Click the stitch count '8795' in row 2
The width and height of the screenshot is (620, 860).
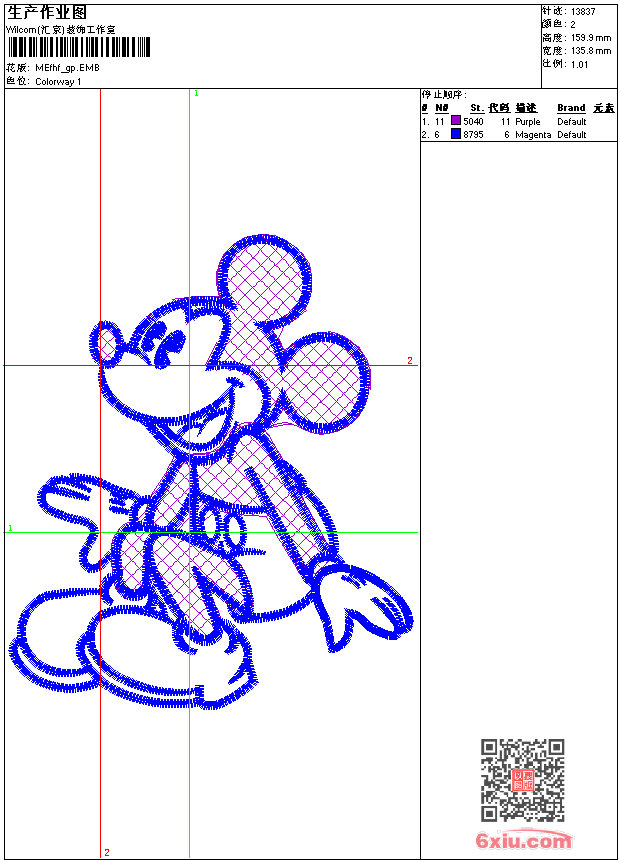[x=473, y=135]
